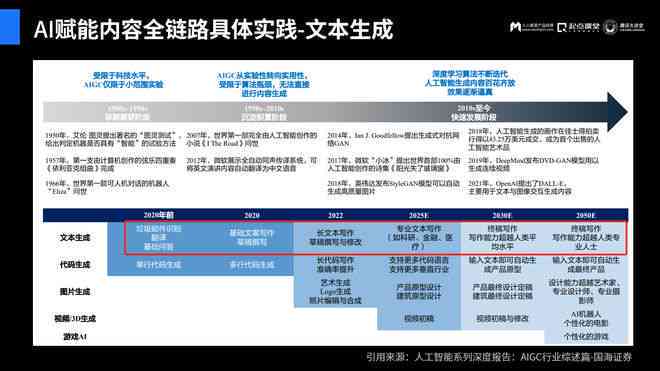This screenshot has width=660, height=371.
Task: Click the "2030E" column header
Action: tap(502, 215)
